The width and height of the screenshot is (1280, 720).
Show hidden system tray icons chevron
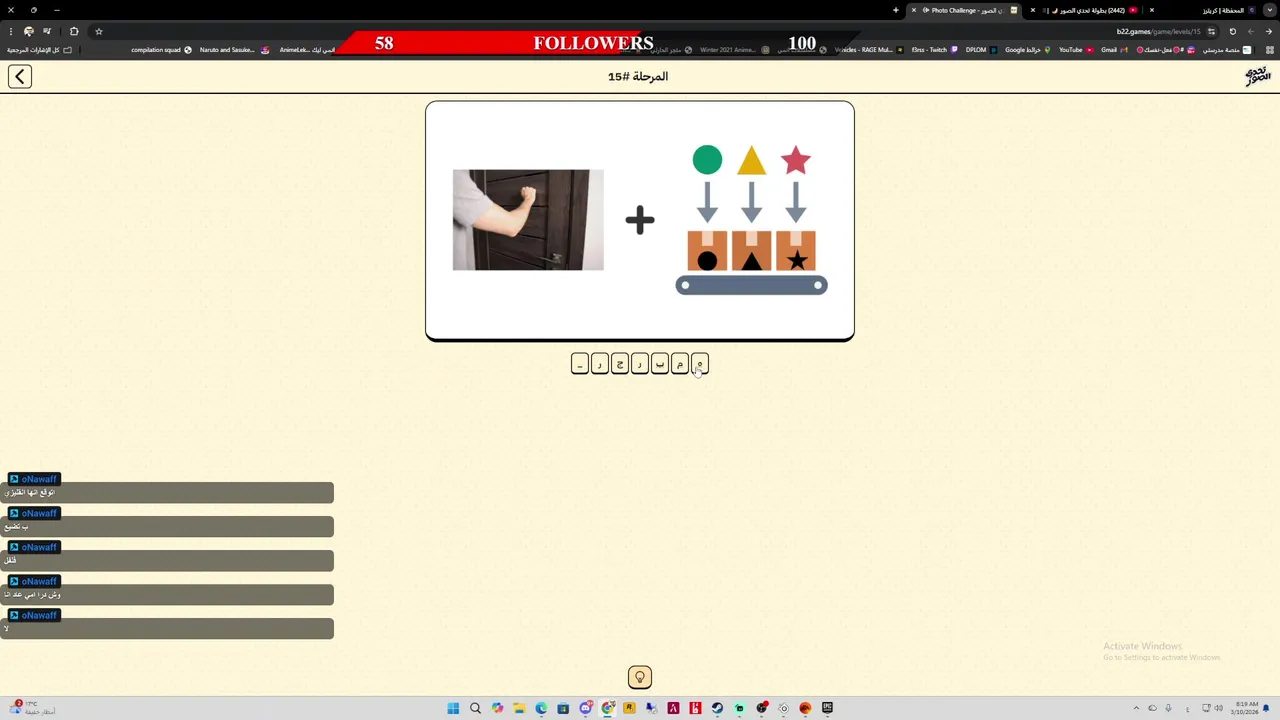pyautogui.click(x=1136, y=708)
